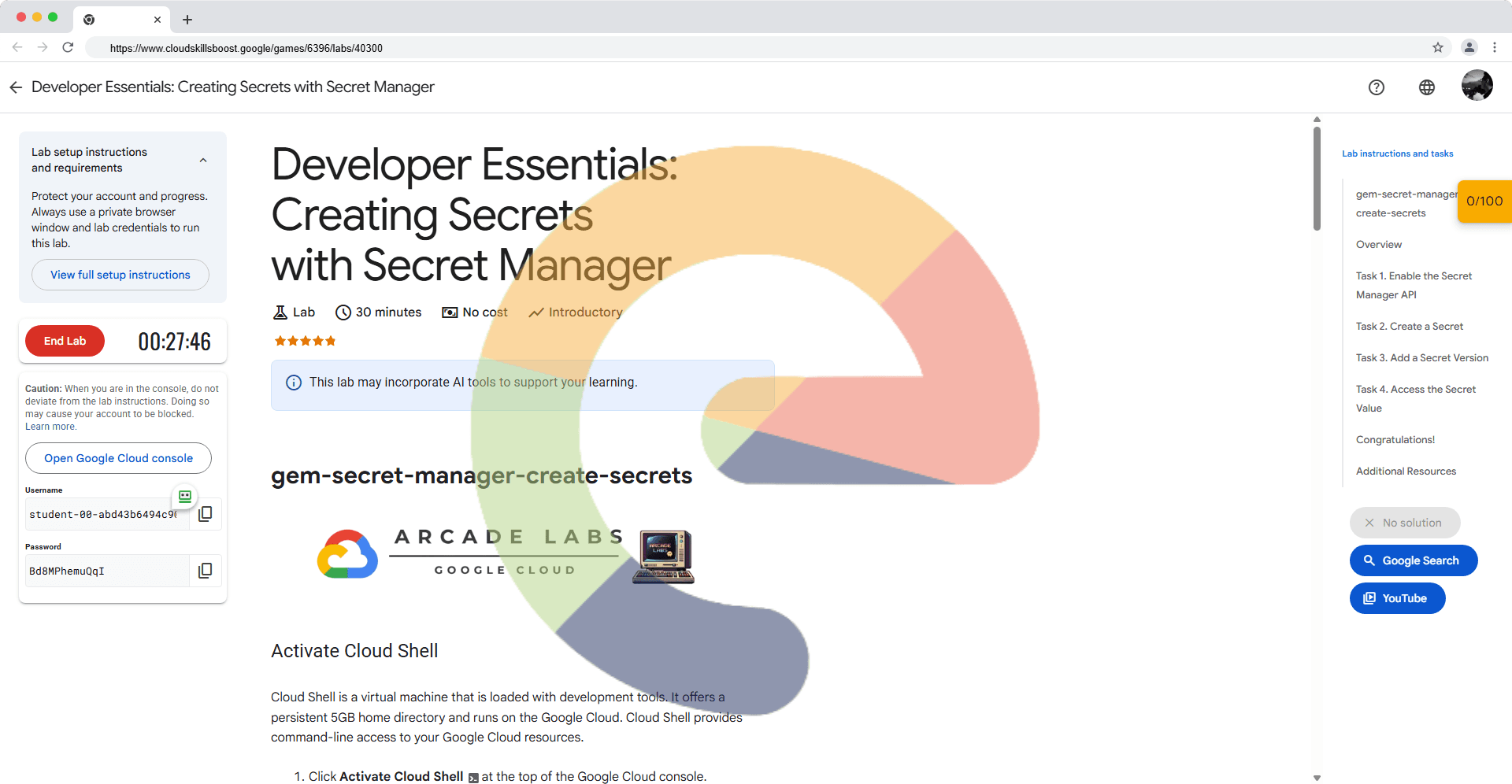Bookmark this page with the star icon

coord(1438,47)
